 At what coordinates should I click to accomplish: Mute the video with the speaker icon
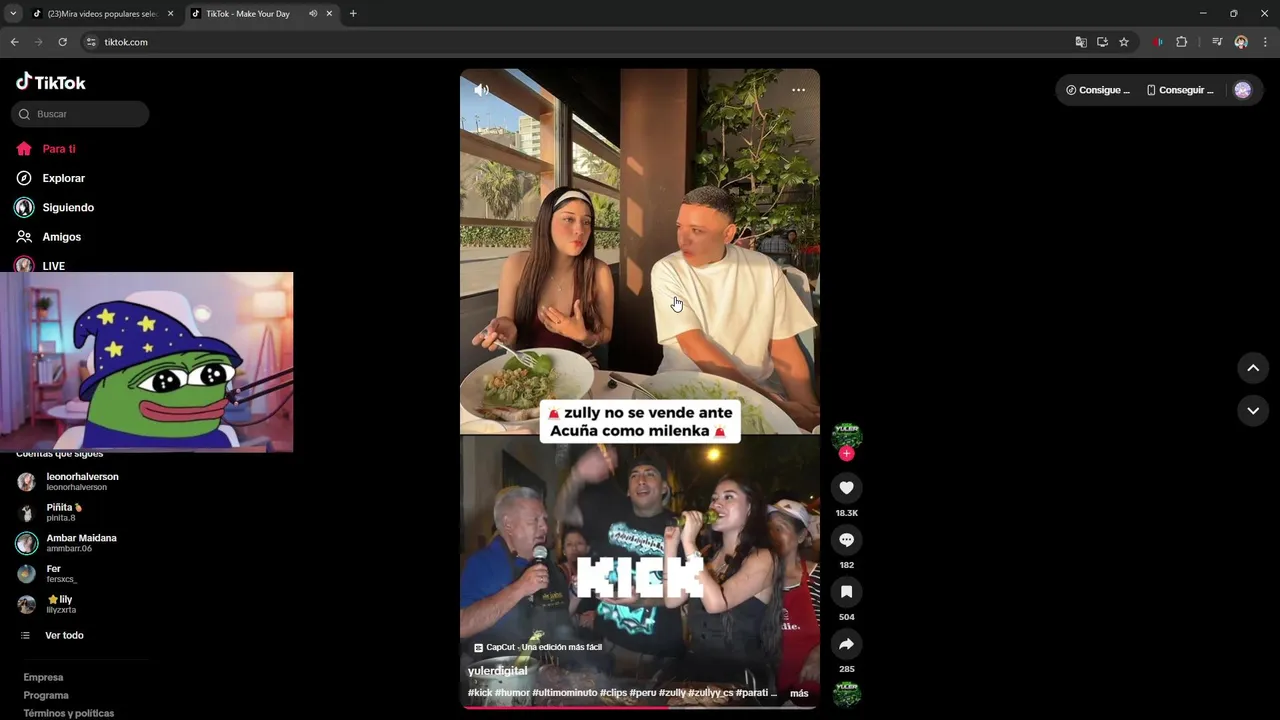pos(481,90)
